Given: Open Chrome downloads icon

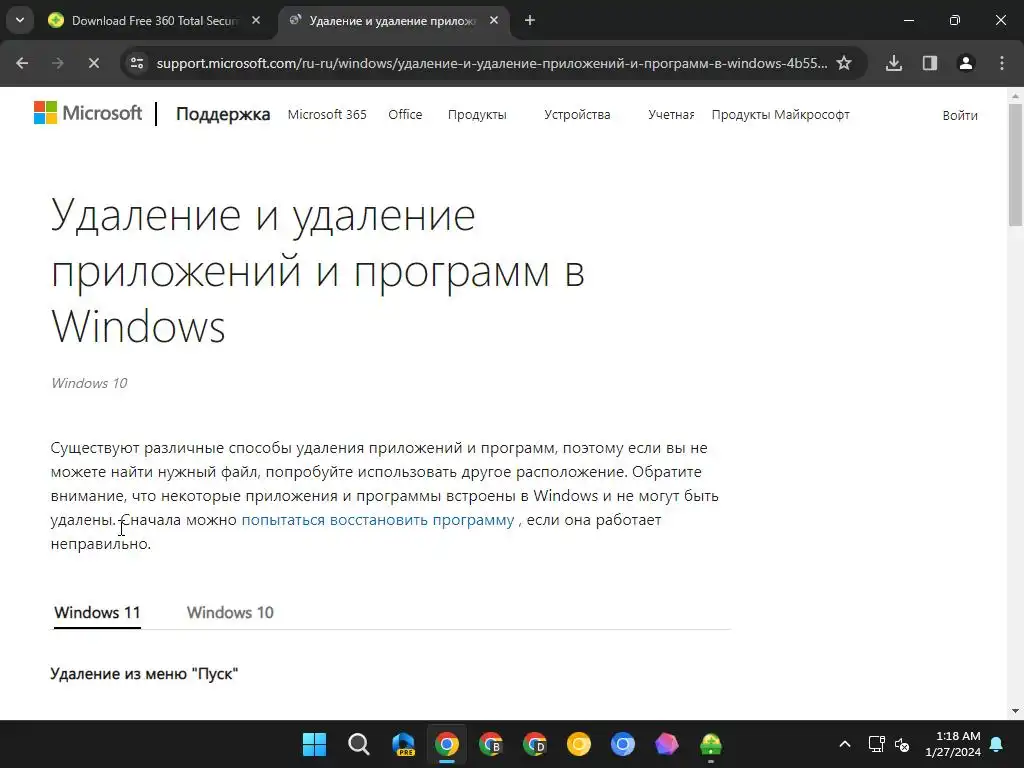Looking at the screenshot, I should click(x=894, y=63).
